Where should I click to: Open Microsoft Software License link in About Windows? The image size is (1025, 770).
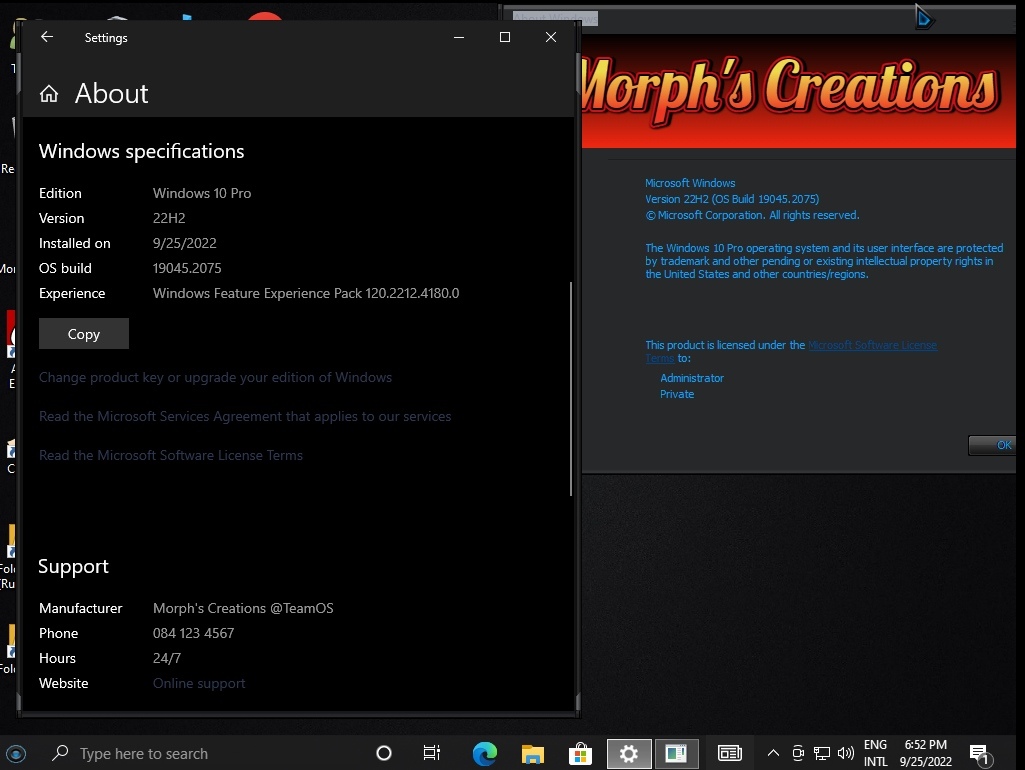872,345
